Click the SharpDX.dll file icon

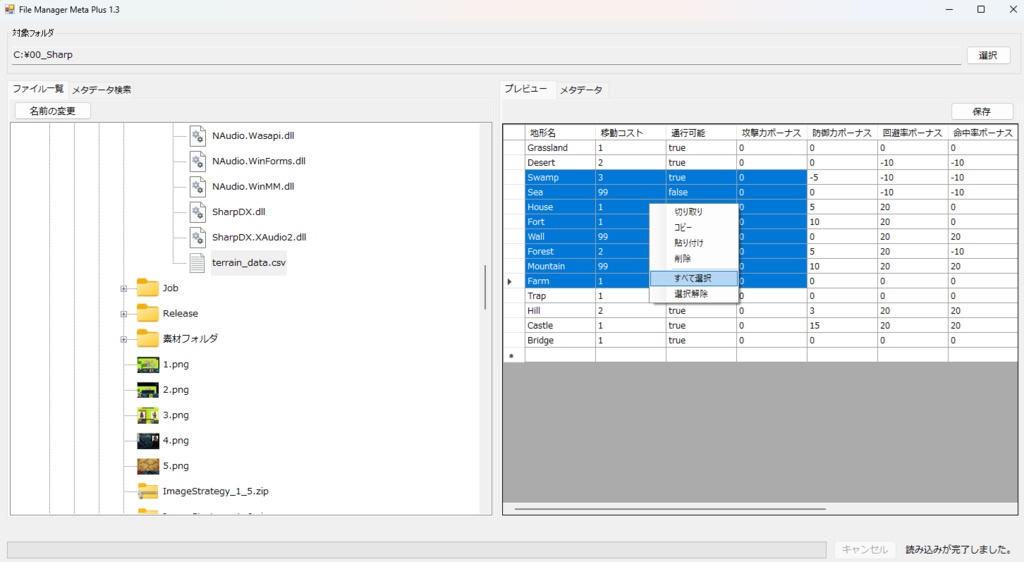tap(197, 212)
